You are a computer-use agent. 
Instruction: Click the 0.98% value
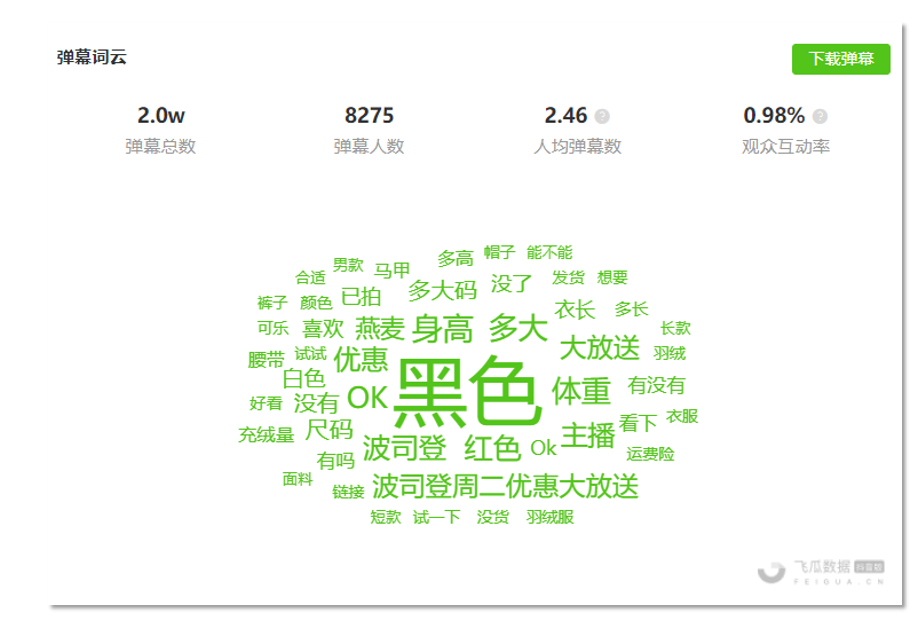[x=774, y=115]
